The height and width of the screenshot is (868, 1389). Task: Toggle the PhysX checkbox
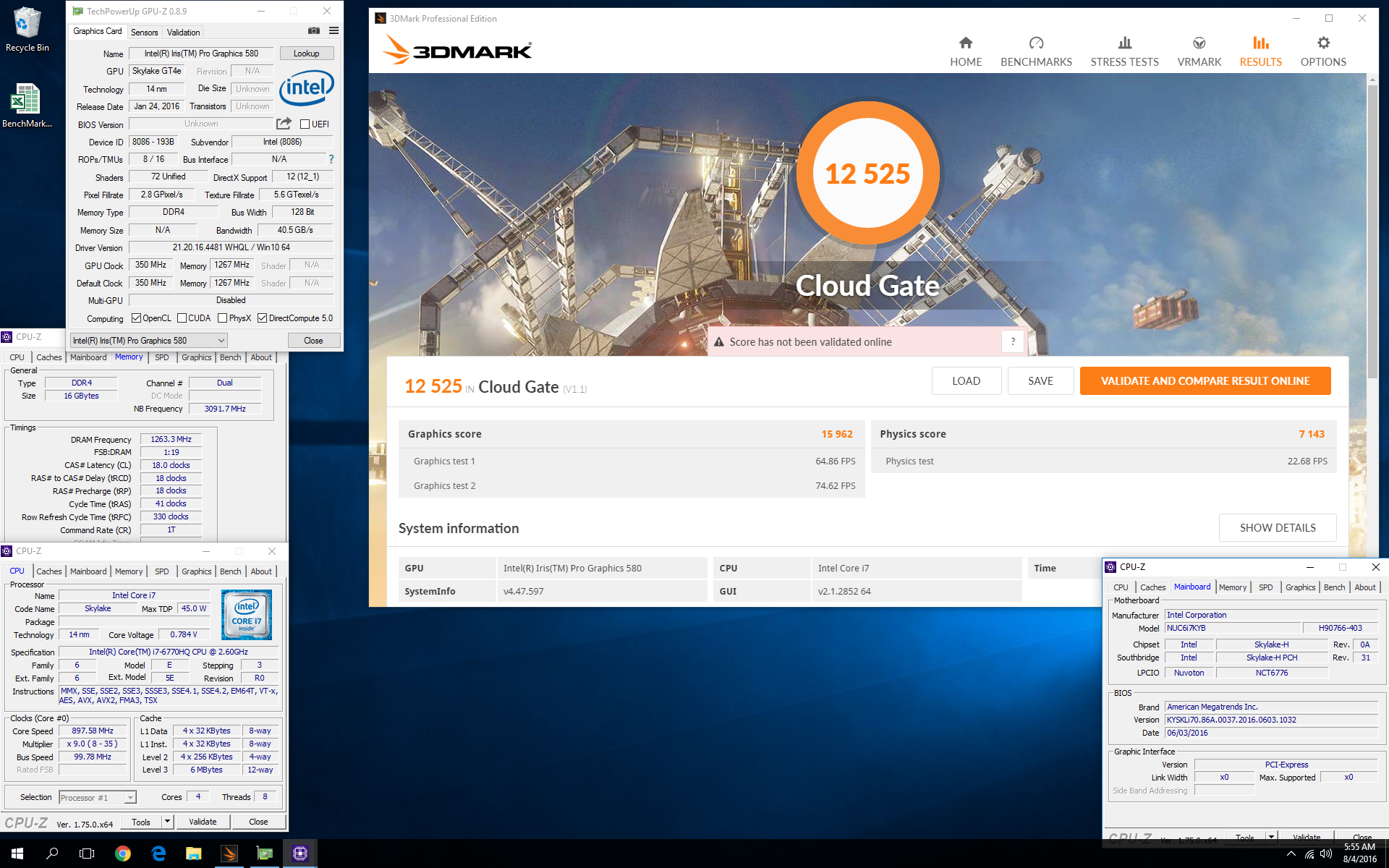point(223,318)
